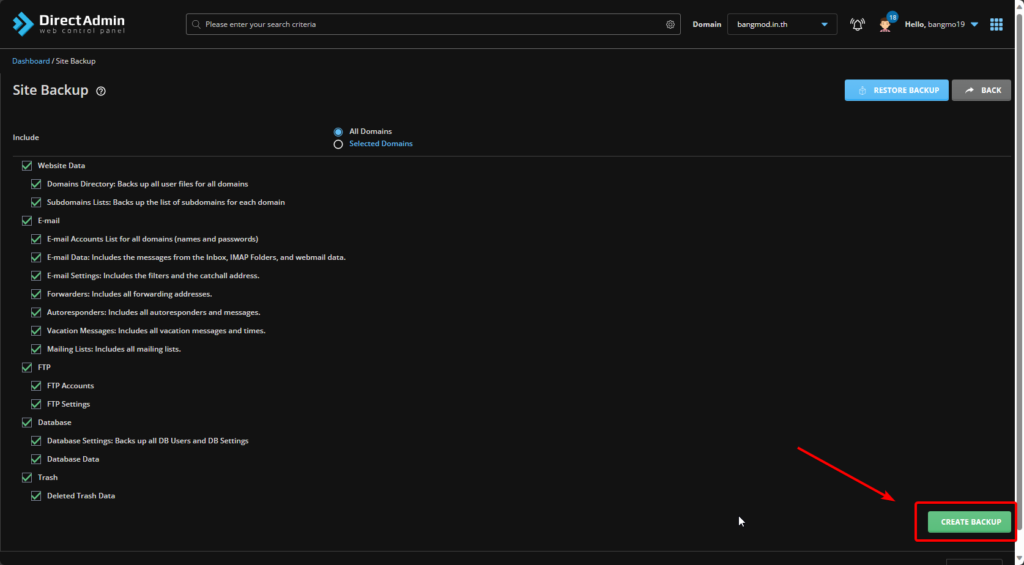Toggle the Database Data checkbox
Image resolution: width=1024 pixels, height=565 pixels.
coord(36,459)
